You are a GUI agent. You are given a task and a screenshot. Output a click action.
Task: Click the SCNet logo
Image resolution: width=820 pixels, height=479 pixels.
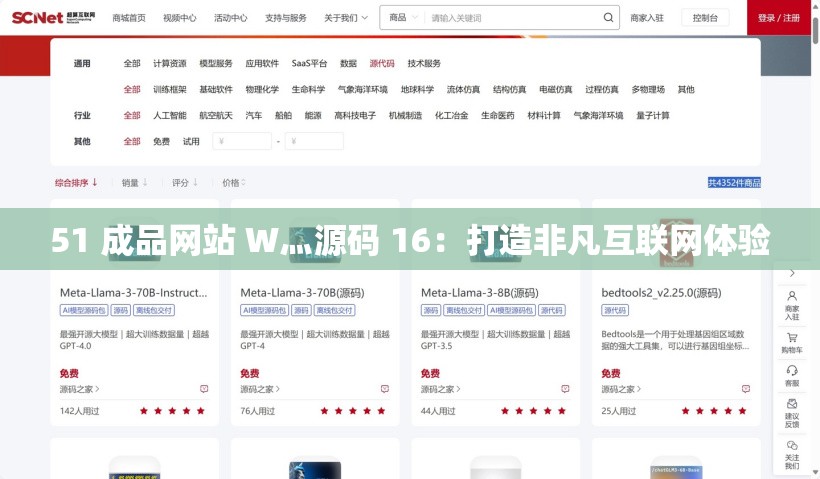tap(53, 17)
